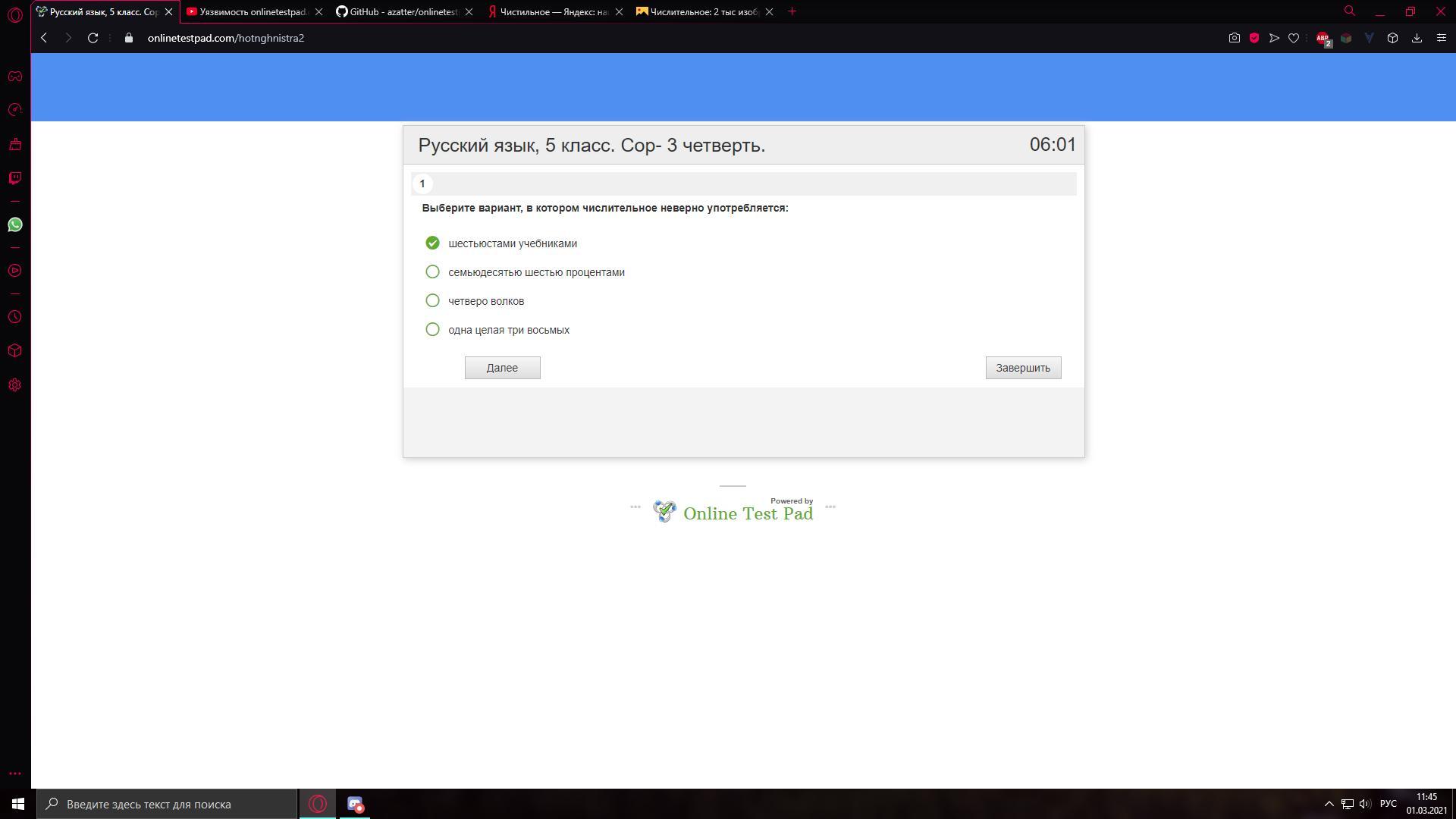Select answer "четверо волков"
This screenshot has width=1456, height=819.
click(432, 301)
